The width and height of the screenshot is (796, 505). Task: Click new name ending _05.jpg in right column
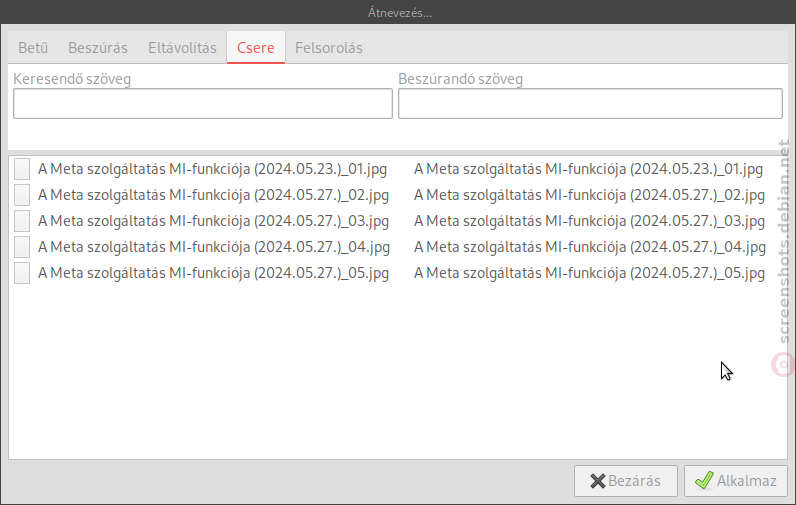589,273
